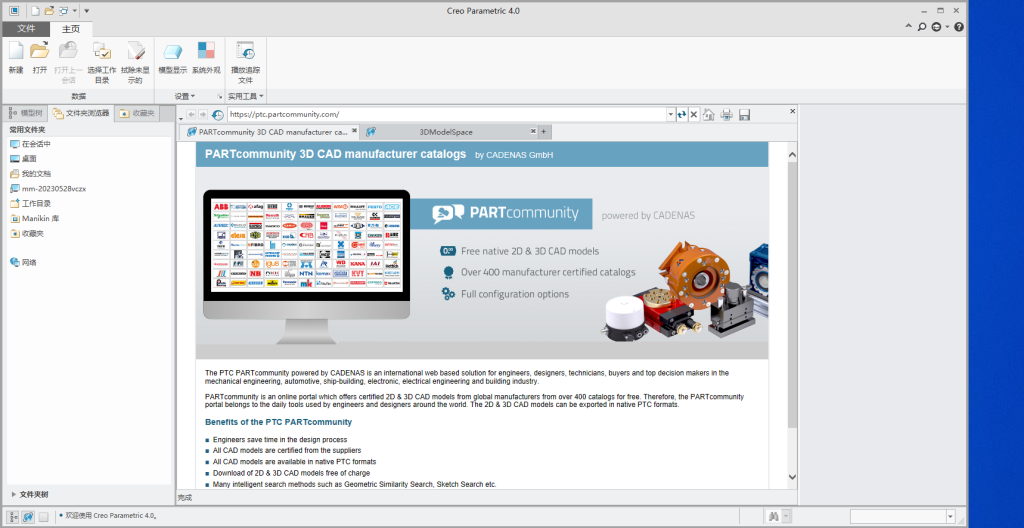
Task: Open 桌面 desktop folder
Action: [24, 159]
